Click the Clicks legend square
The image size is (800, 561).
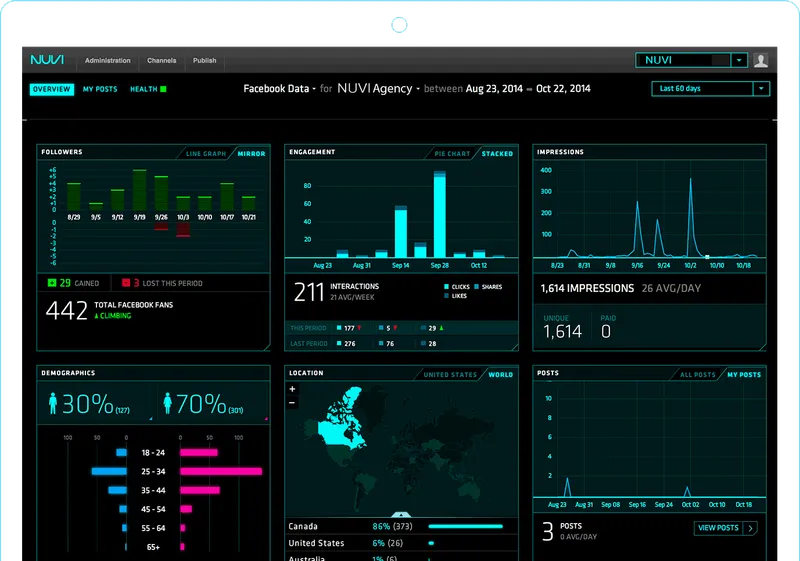point(446,287)
